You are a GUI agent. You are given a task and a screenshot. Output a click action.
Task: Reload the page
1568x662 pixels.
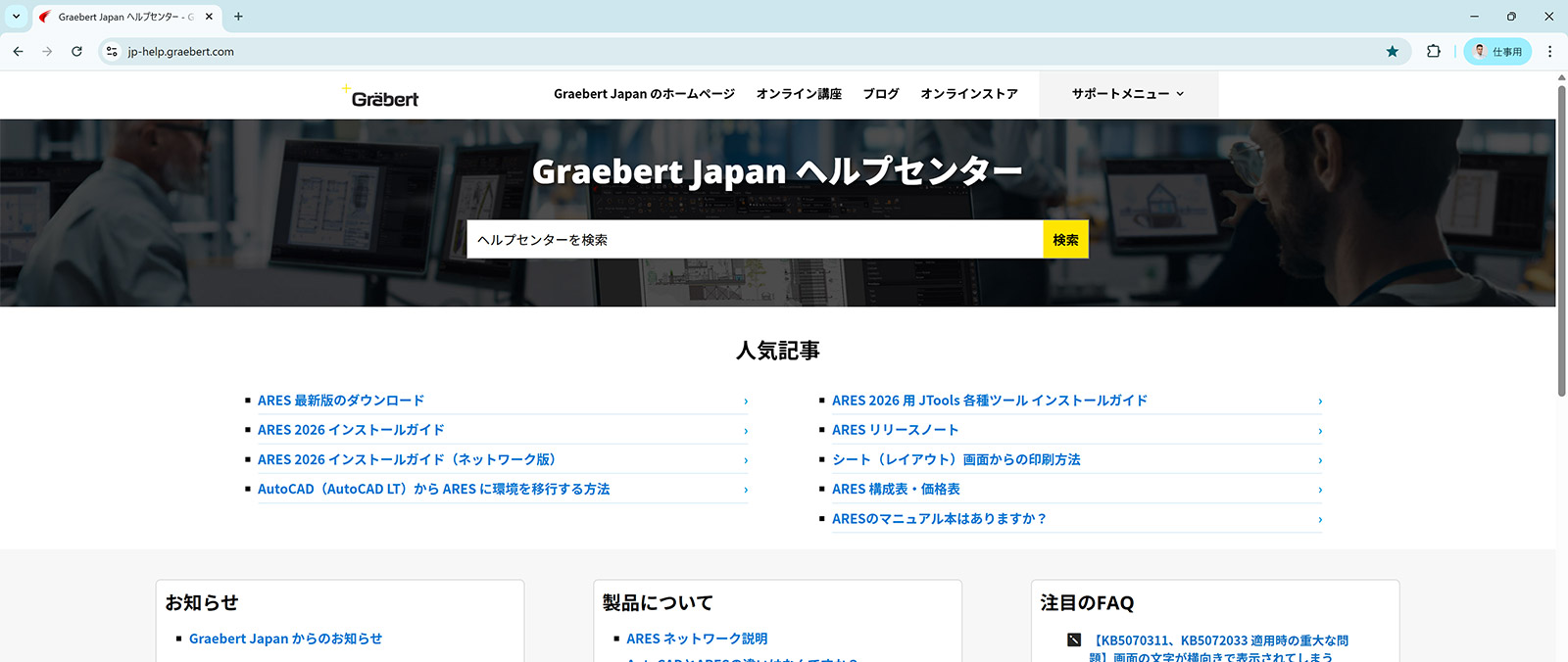[76, 52]
